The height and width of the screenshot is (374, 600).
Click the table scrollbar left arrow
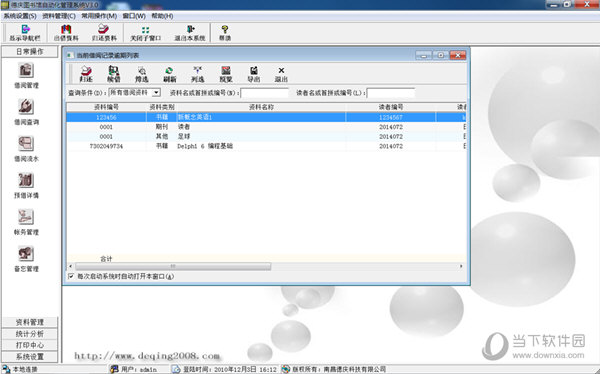[70, 266]
